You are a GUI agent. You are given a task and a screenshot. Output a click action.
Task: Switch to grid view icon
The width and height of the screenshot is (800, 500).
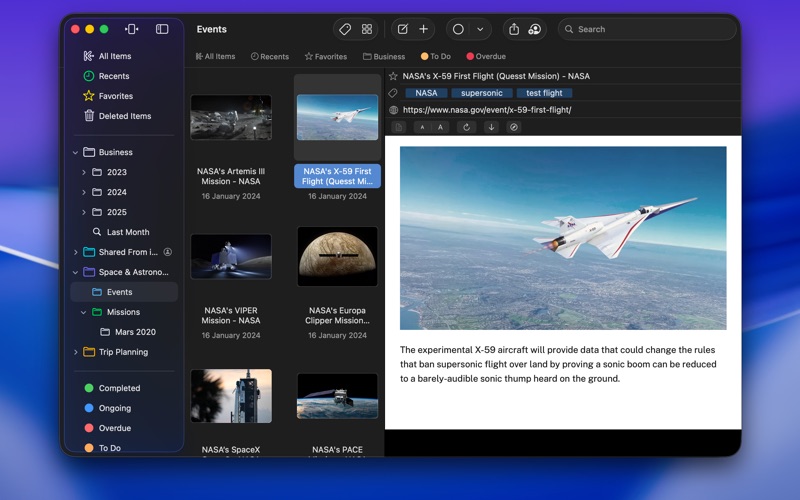tap(367, 29)
